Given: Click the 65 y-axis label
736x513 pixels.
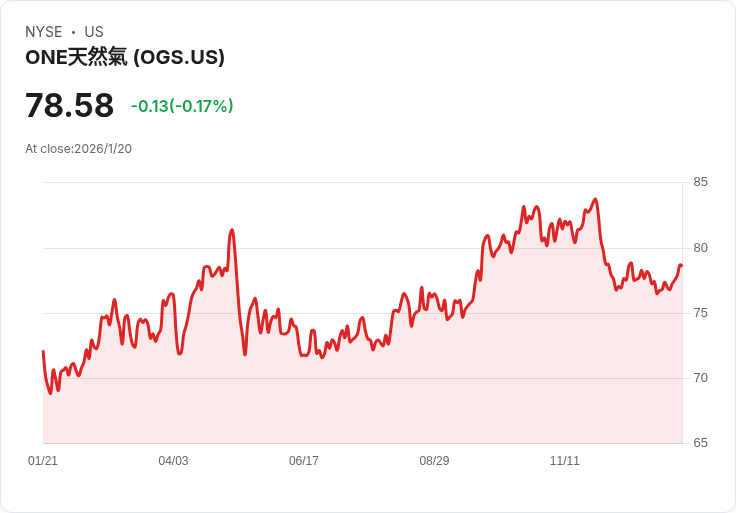Looking at the screenshot, I should 701,443.
